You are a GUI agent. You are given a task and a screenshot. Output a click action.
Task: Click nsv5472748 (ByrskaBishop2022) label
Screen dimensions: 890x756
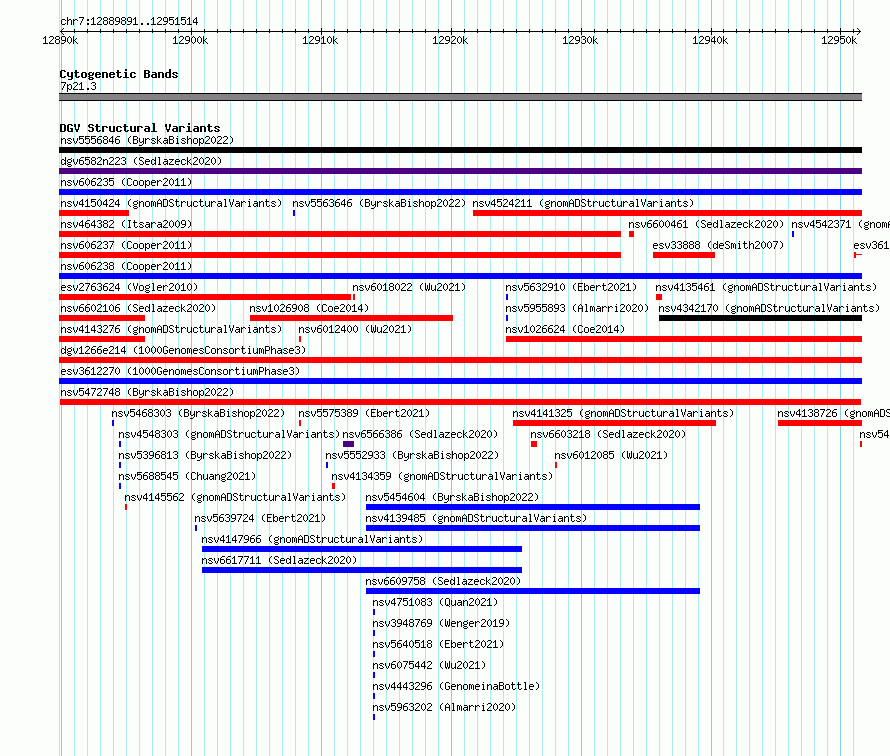(147, 392)
